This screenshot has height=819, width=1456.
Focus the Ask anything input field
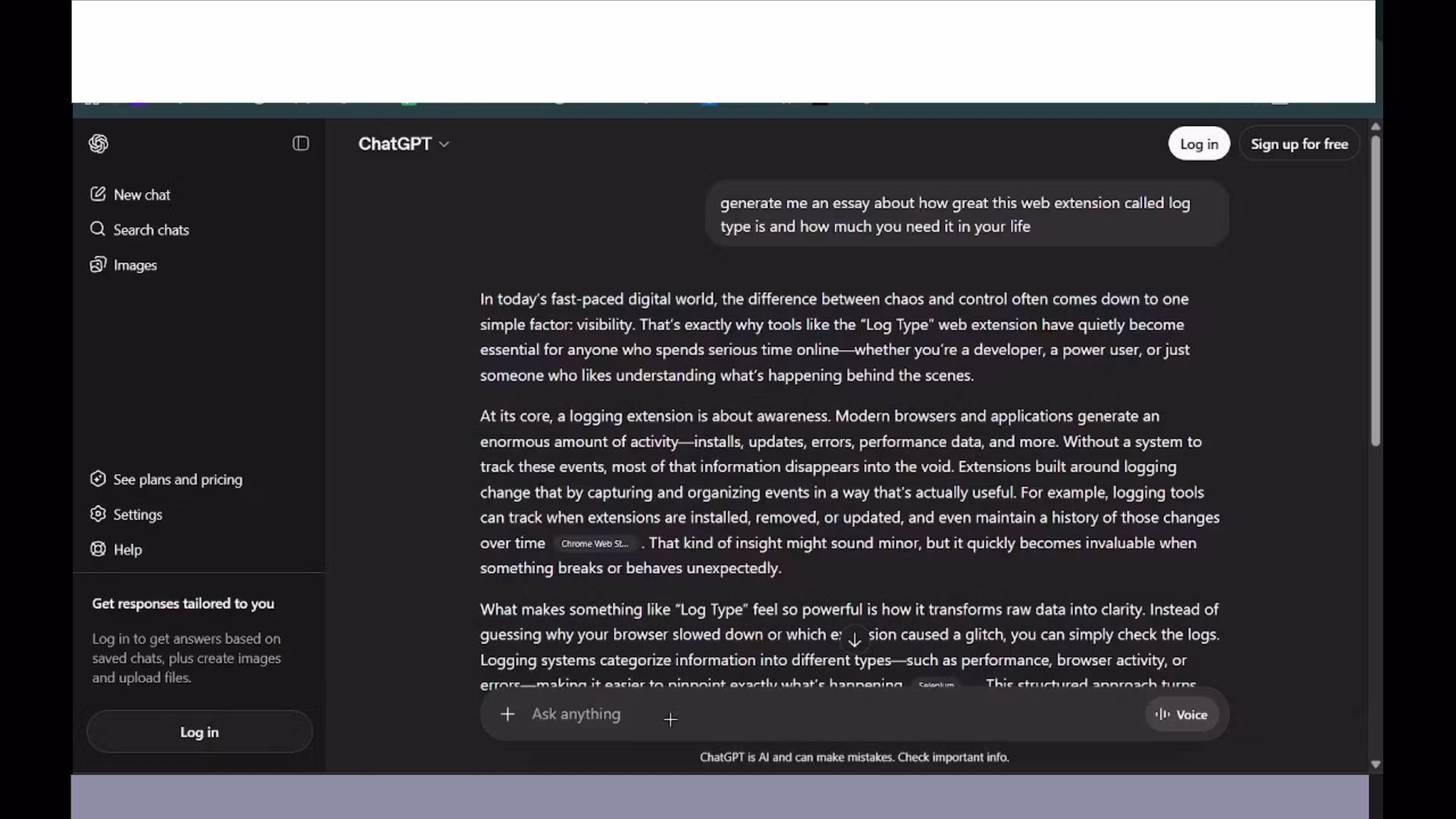[834, 714]
